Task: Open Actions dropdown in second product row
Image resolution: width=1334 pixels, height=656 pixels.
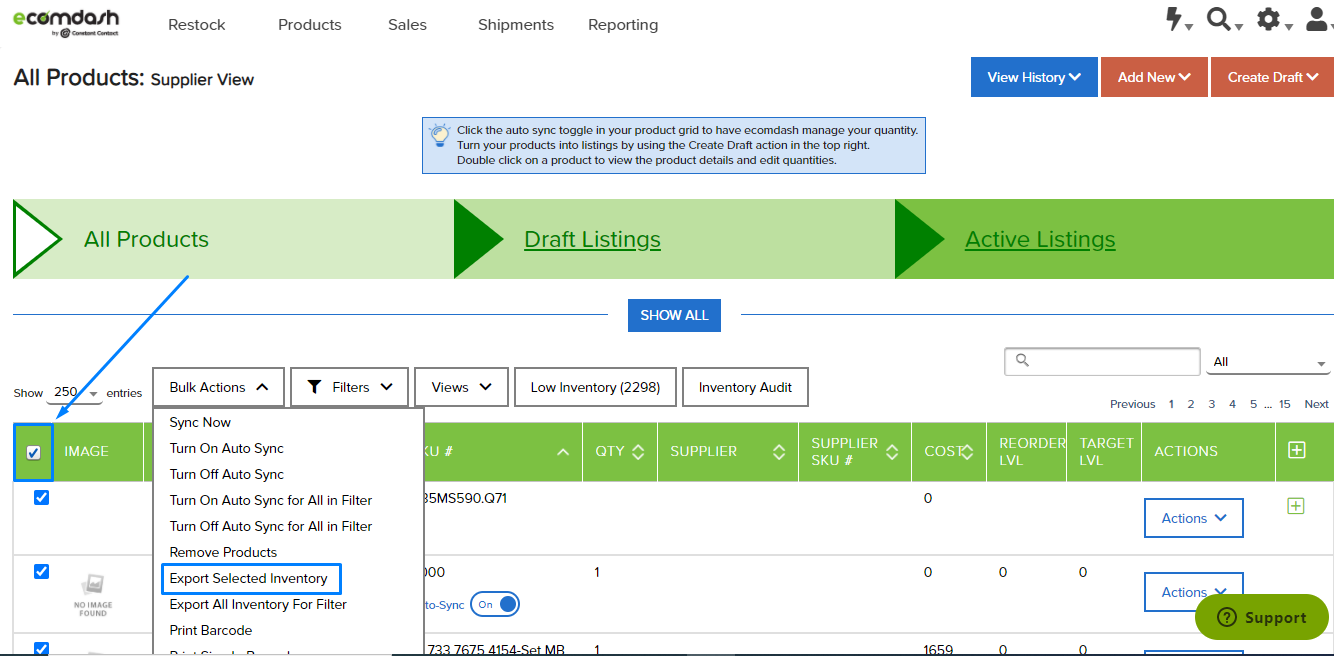Action: (1193, 592)
